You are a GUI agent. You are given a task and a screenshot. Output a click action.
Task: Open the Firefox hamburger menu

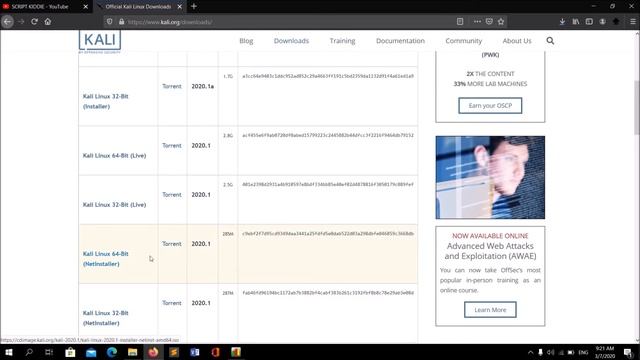(x=633, y=22)
